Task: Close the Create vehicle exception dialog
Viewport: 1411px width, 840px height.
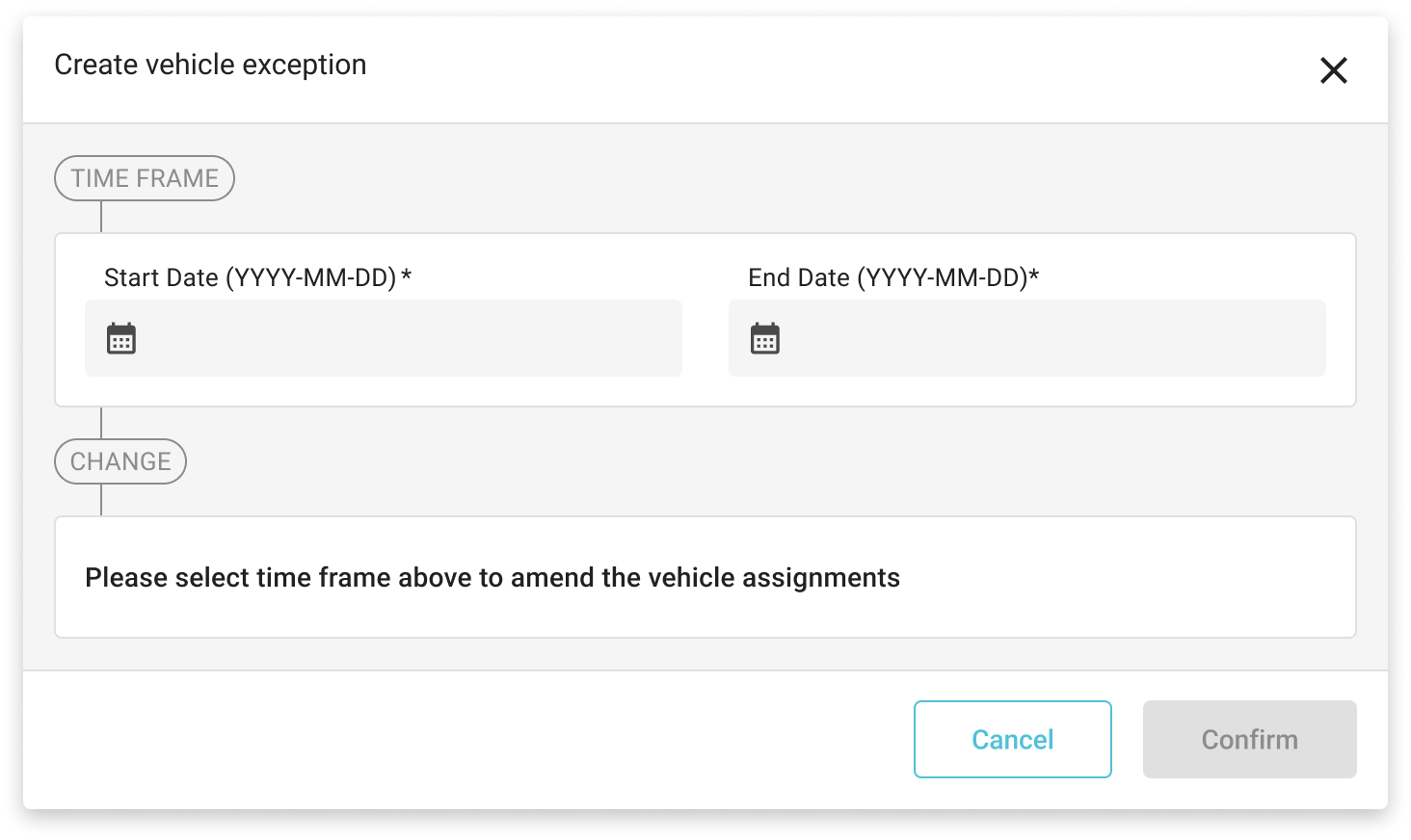Action: [x=1333, y=70]
